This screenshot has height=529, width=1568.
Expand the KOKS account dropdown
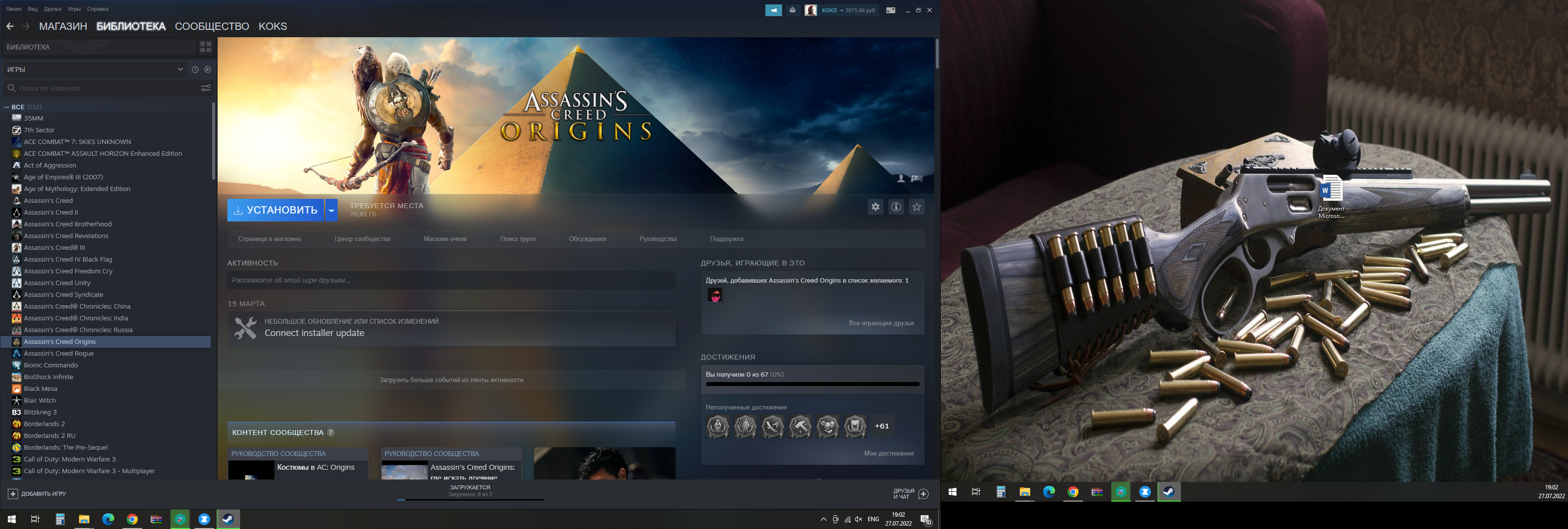842,10
